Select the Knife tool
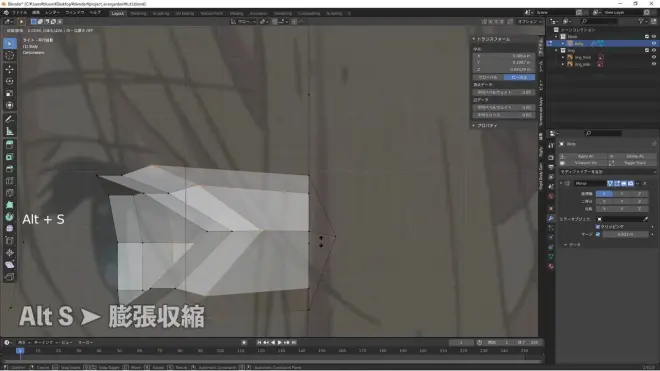Screen dimensions: 660x371 pyautogui.click(x=10, y=193)
